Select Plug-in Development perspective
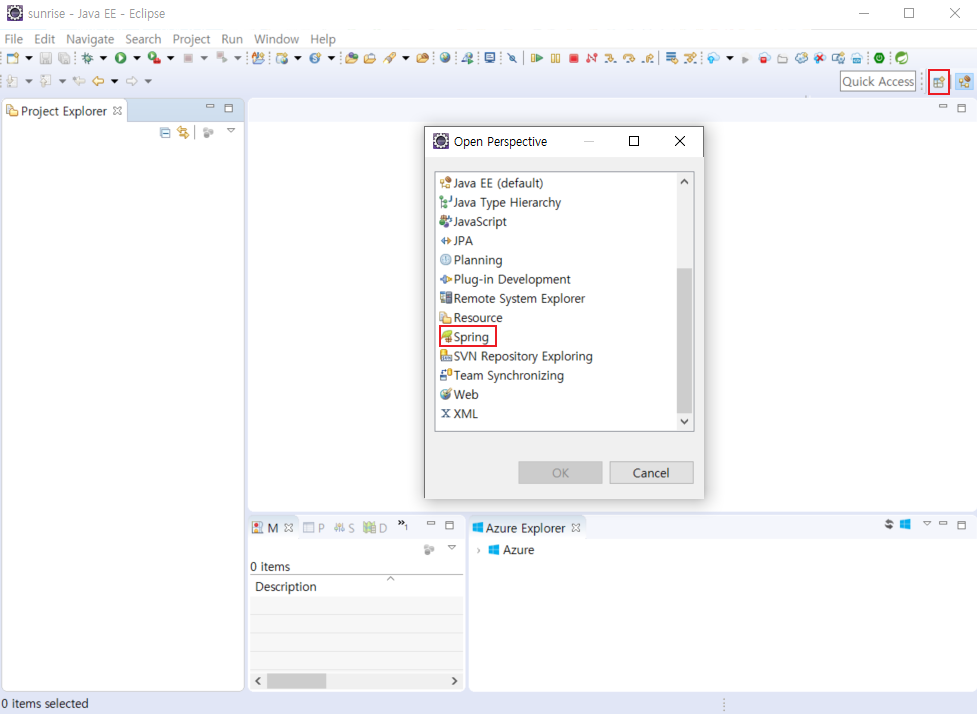Viewport: 977px width, 714px height. click(512, 279)
